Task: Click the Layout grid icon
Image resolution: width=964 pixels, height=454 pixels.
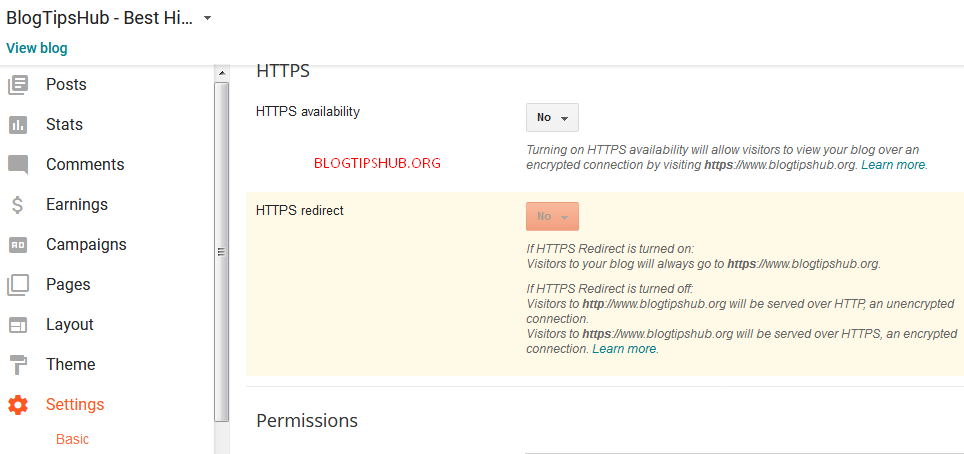Action: point(18,325)
